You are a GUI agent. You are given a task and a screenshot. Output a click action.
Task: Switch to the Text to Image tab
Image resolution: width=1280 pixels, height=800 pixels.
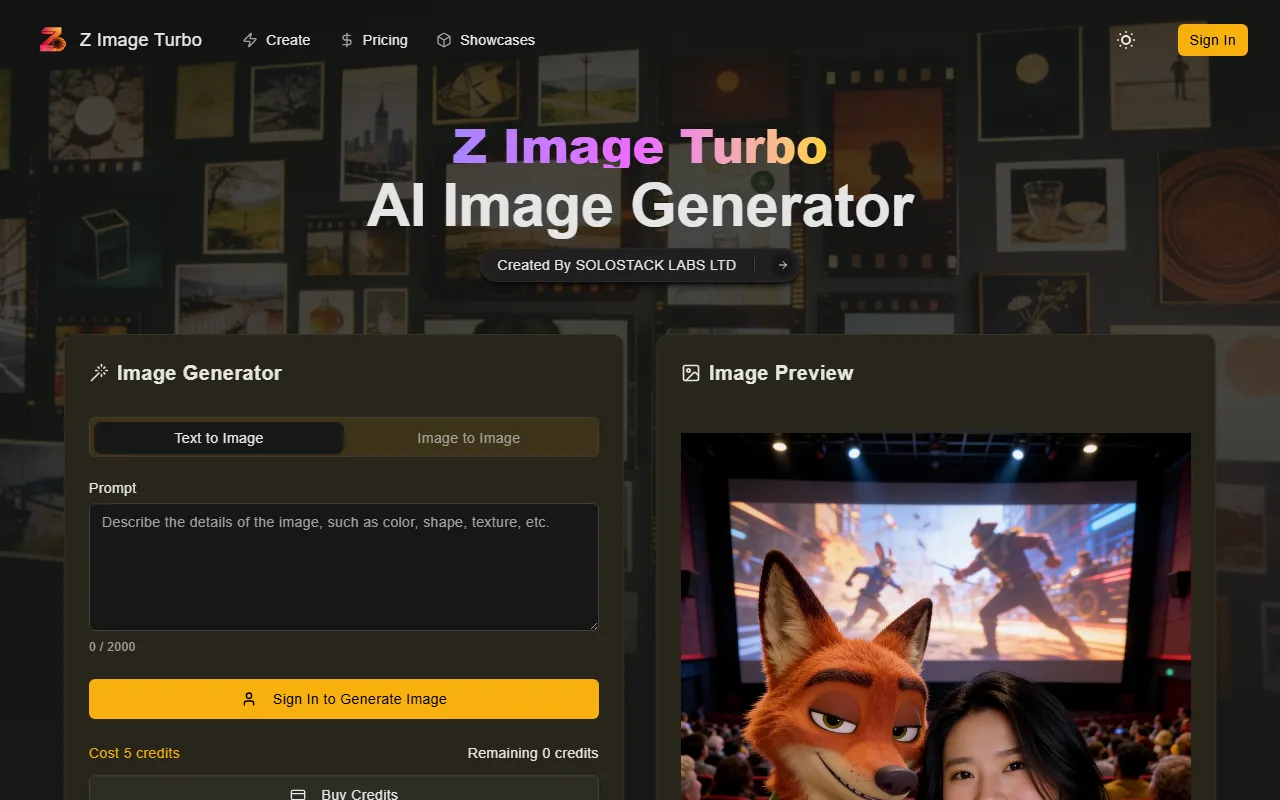tap(219, 438)
